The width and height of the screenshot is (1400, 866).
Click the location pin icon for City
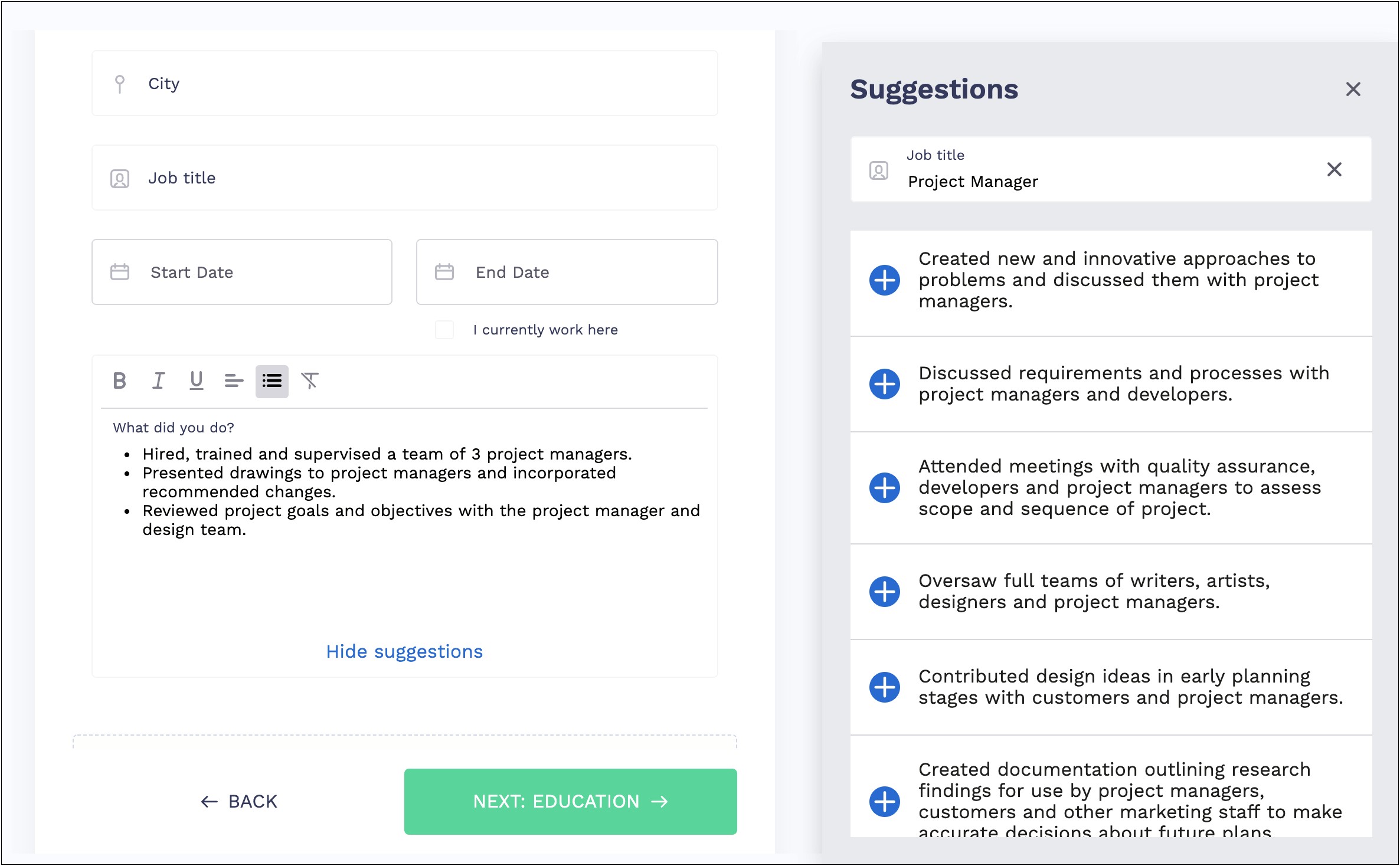121,83
